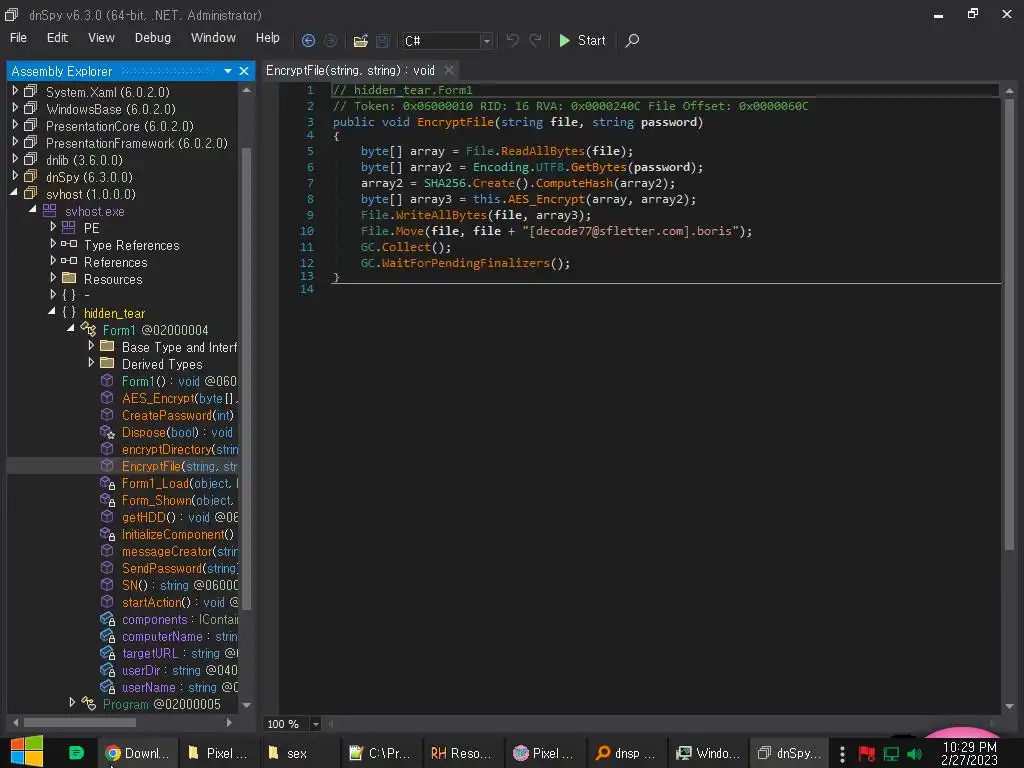Select the userDir string field
Image resolution: width=1024 pixels, height=768 pixels.
click(180, 670)
